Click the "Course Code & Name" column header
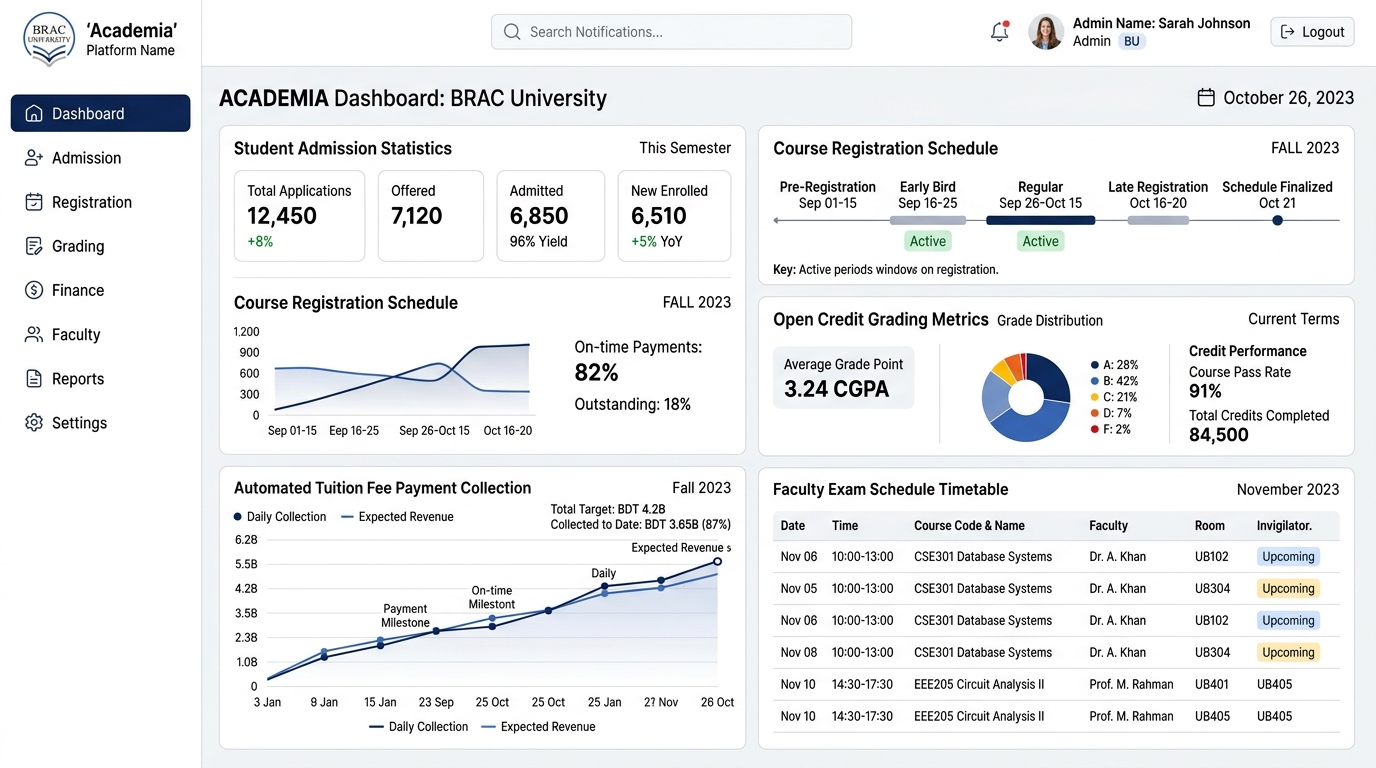Screen dimensions: 1376x768 click(x=969, y=526)
